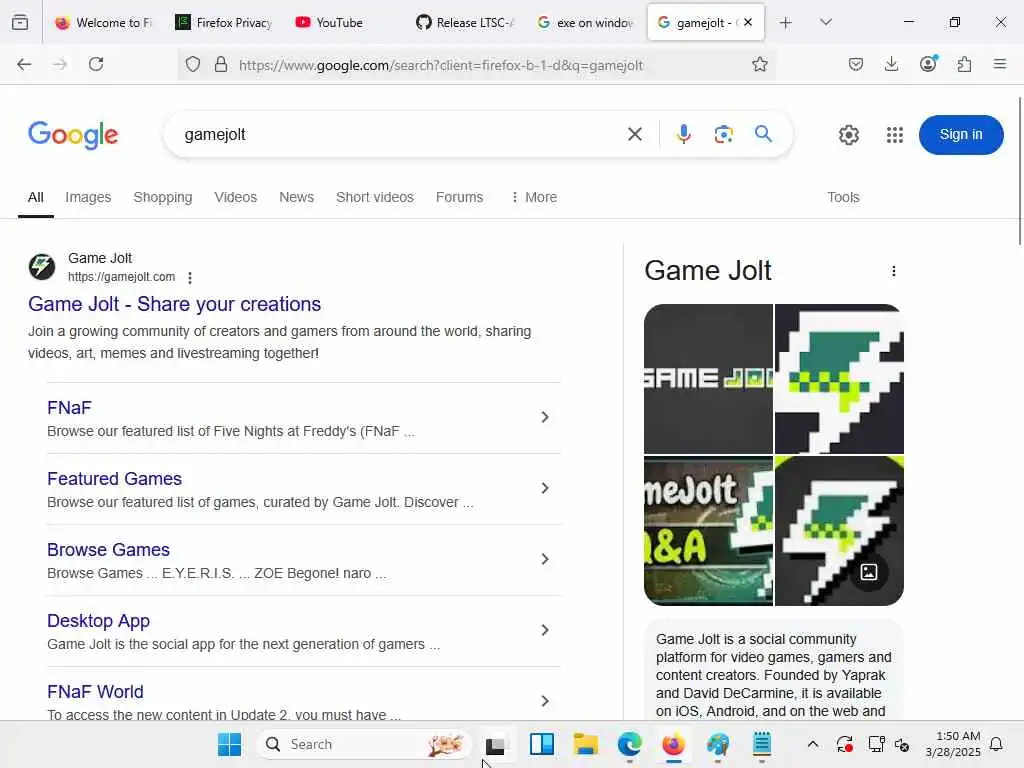Open the FNaF sitelink
The image size is (1024, 768).
(69, 408)
